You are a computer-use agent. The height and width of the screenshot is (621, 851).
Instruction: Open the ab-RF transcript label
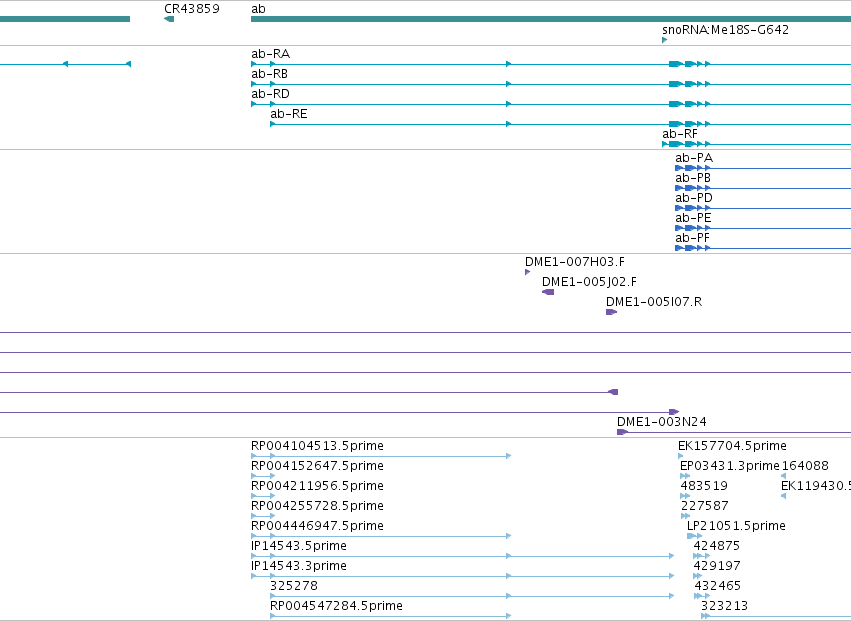679,134
